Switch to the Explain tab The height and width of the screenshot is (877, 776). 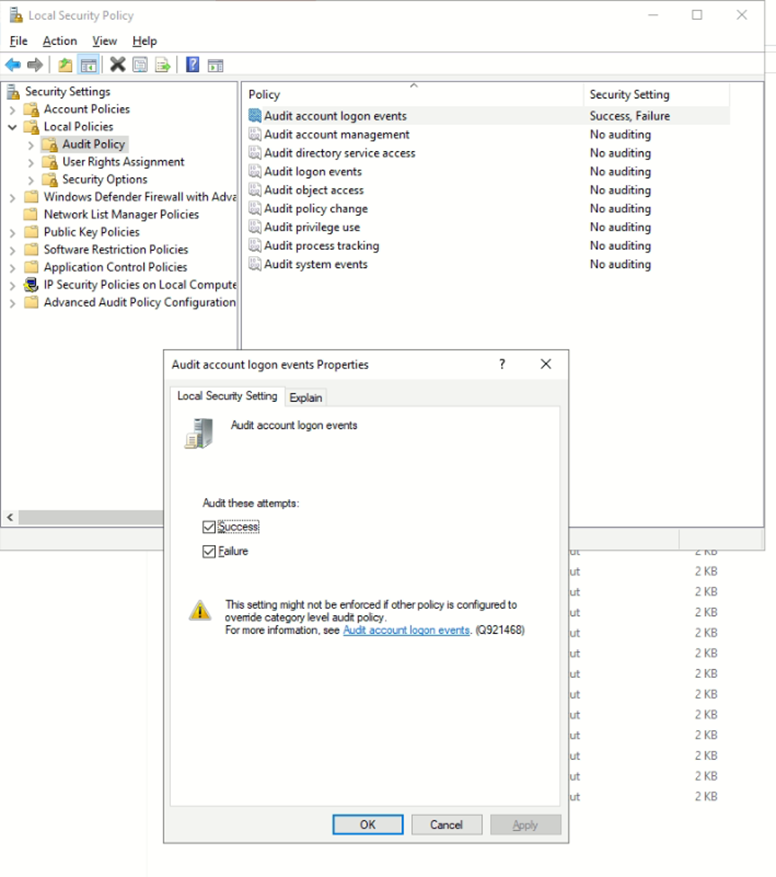pyautogui.click(x=306, y=397)
